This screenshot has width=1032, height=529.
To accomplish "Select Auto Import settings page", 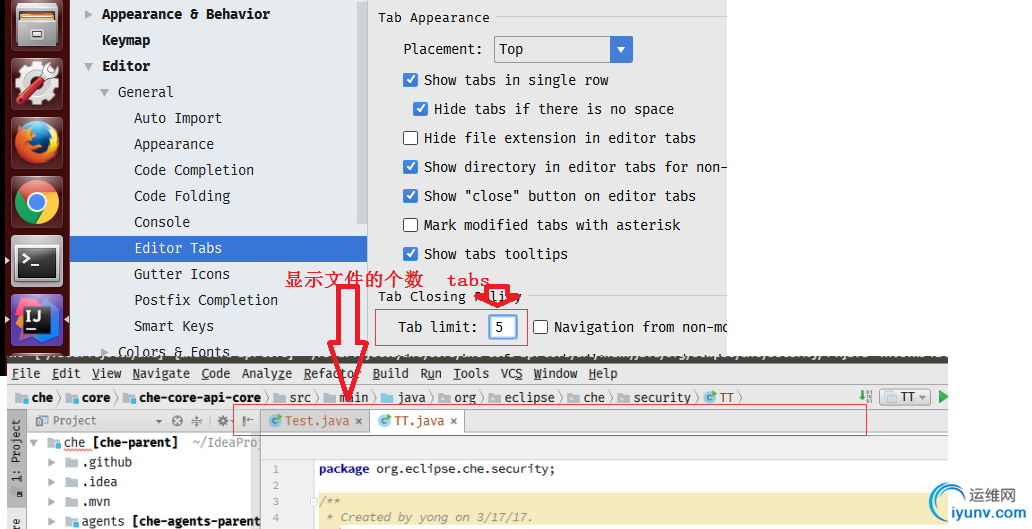I will pyautogui.click(x=178, y=118).
